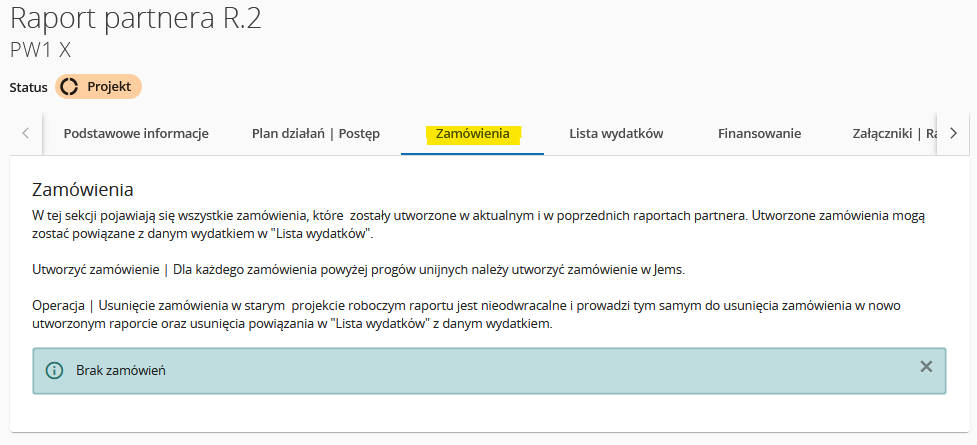The width and height of the screenshot is (977, 445).
Task: Switch to Plan działań | Postęp tab
Action: 315,133
